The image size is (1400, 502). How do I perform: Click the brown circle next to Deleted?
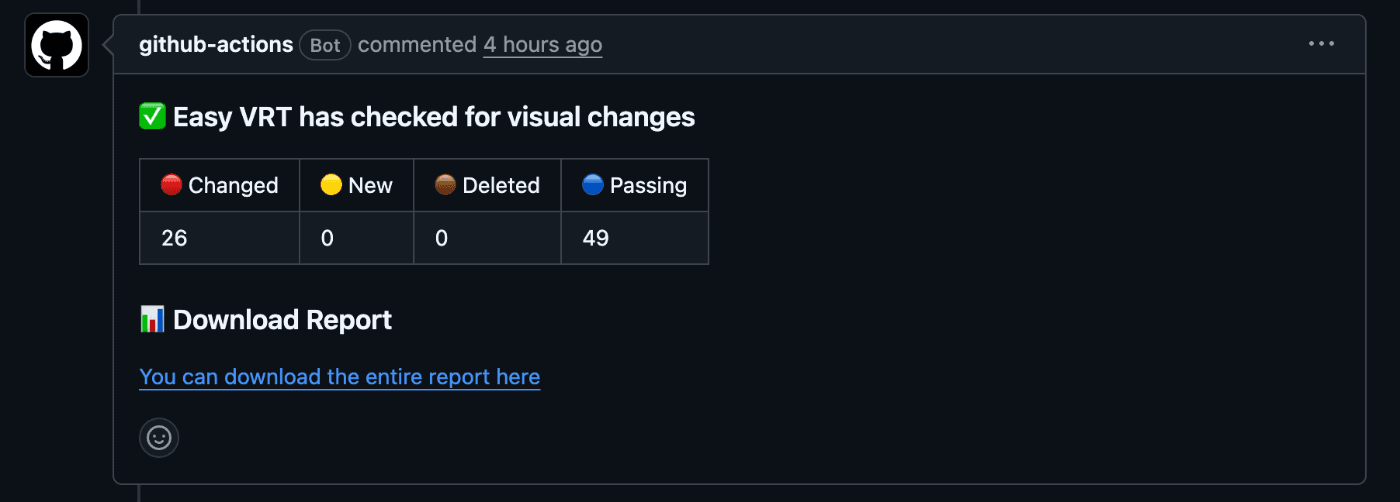click(x=445, y=185)
